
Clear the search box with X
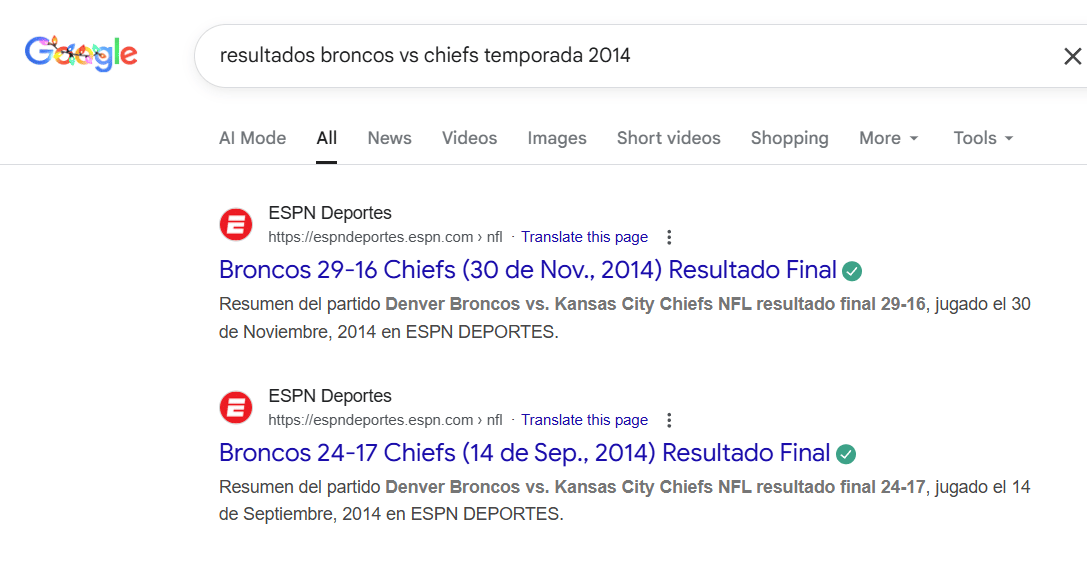(x=1072, y=56)
